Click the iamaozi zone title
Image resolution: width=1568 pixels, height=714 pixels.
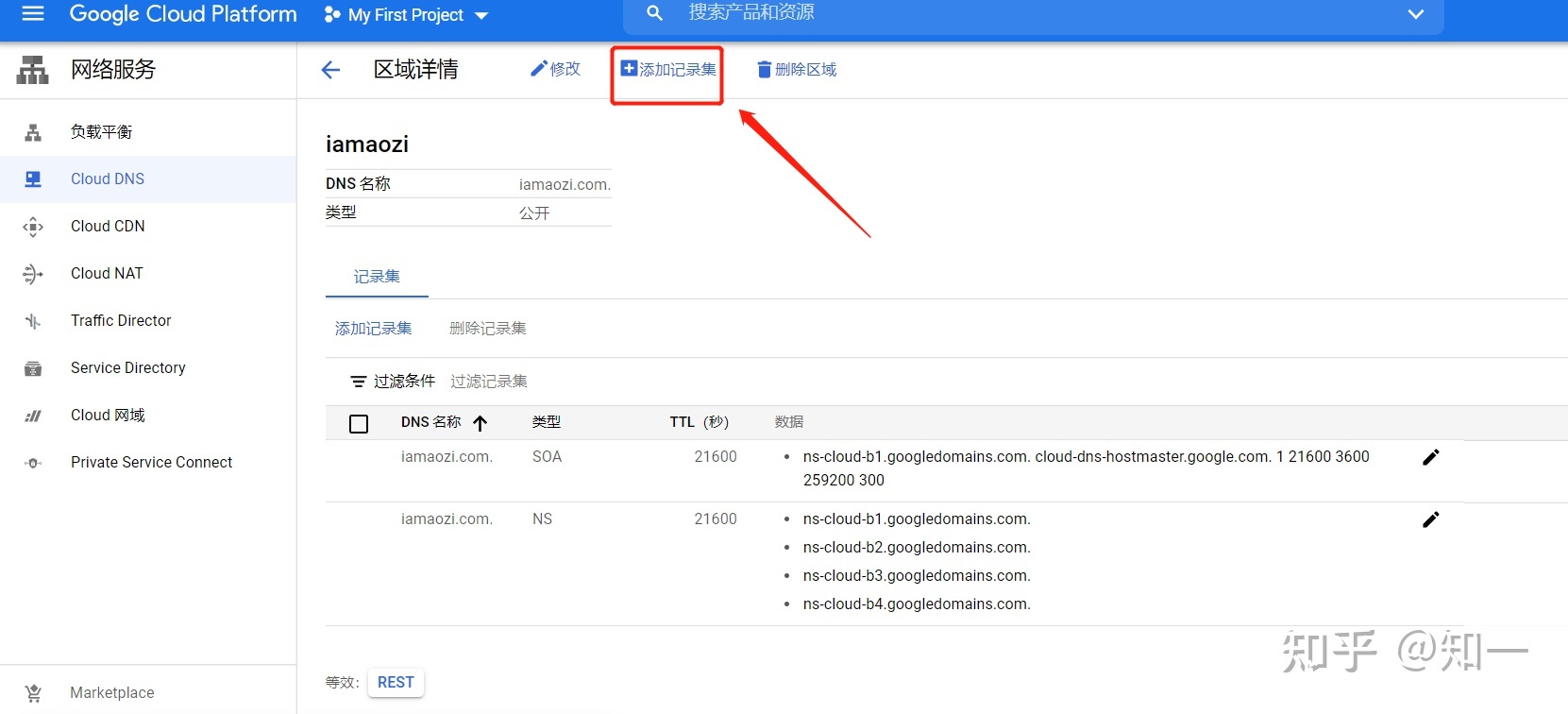pos(367,144)
